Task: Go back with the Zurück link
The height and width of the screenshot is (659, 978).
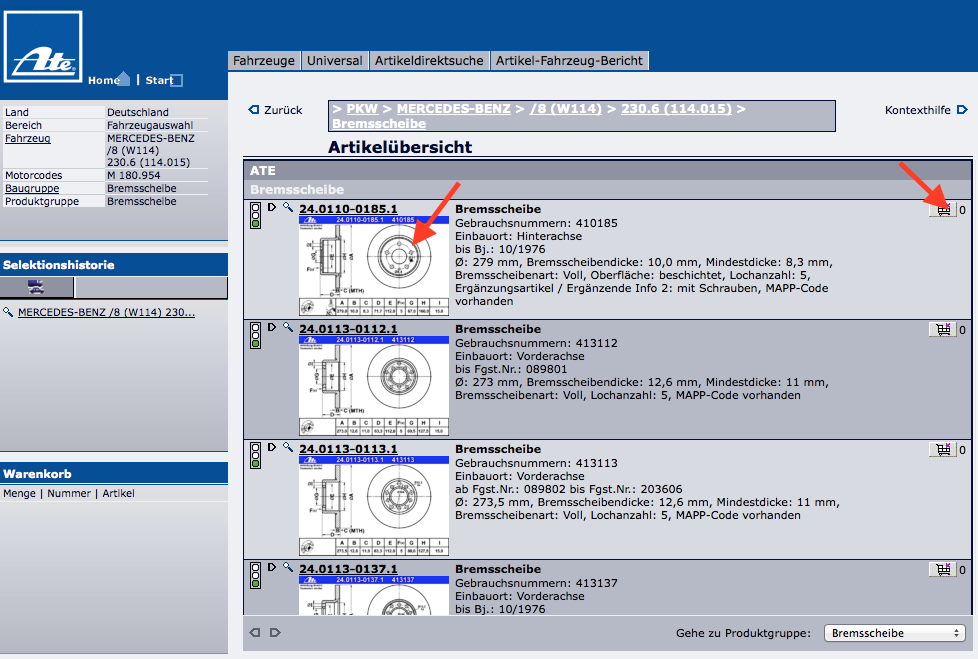Action: pyautogui.click(x=275, y=110)
